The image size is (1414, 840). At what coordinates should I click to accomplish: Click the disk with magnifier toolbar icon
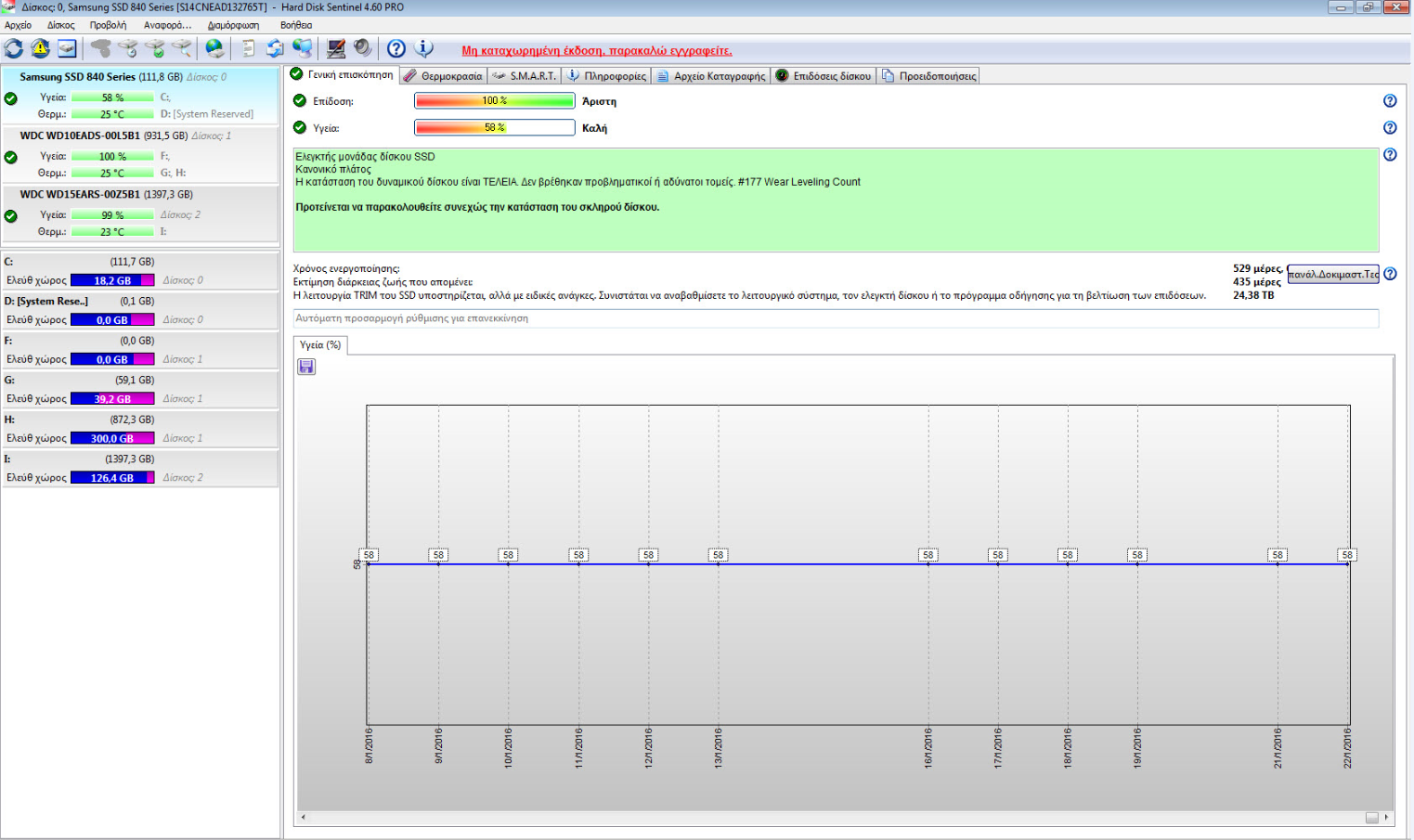[x=182, y=48]
